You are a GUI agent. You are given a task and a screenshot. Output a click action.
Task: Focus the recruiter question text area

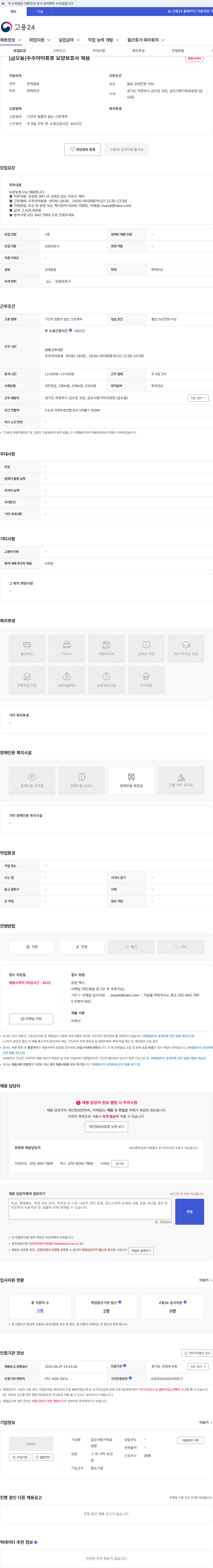(x=90, y=1209)
